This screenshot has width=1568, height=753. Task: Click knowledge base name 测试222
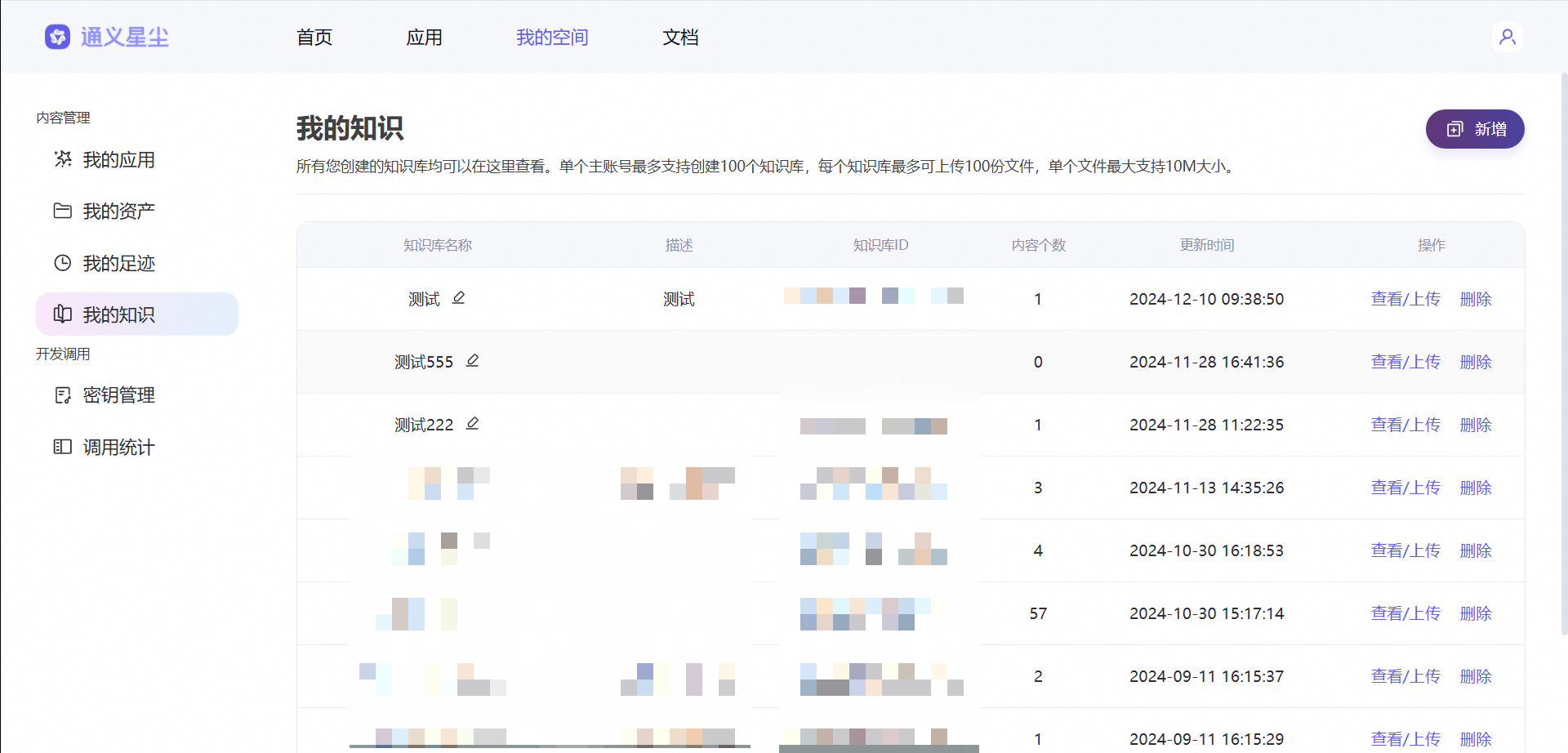pyautogui.click(x=424, y=425)
